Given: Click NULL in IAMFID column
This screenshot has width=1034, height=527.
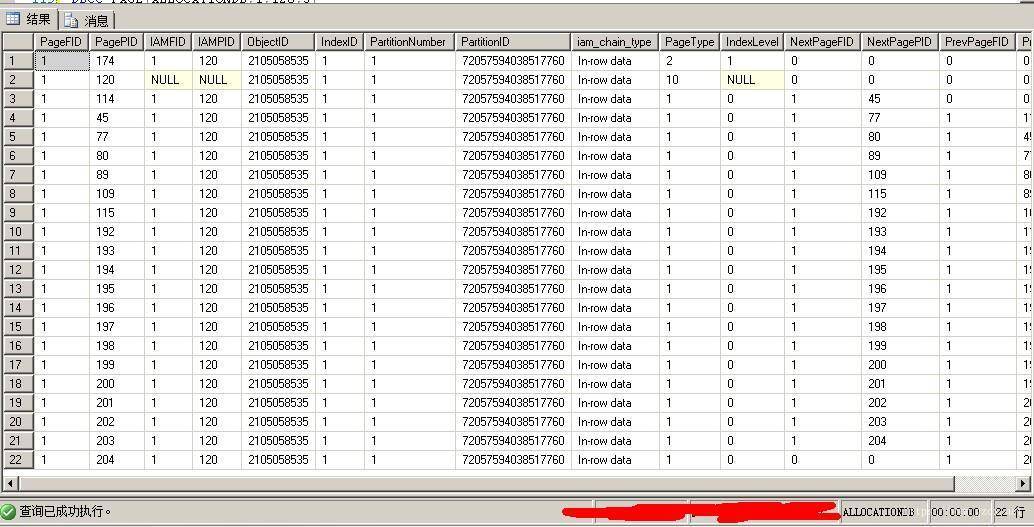Looking at the screenshot, I should (168, 80).
